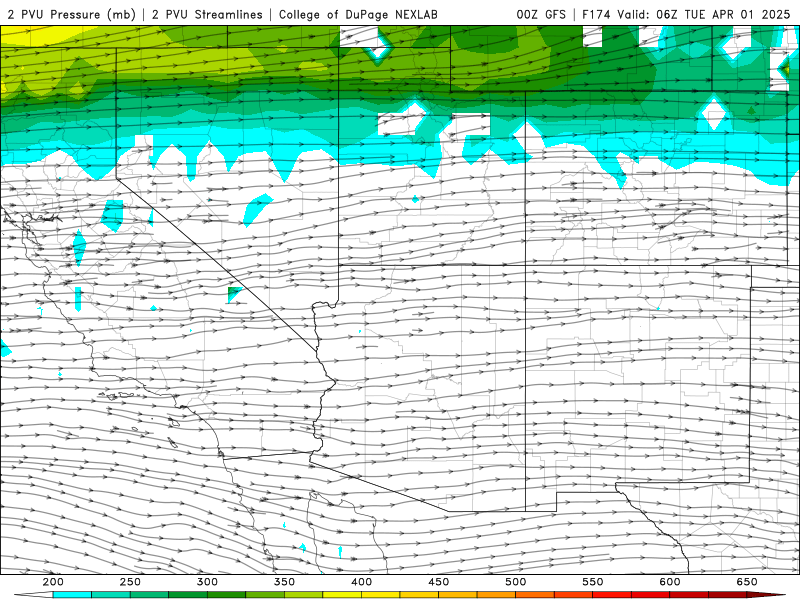Click the 'College of DuPage NEXLAB' text
Screen dimensions: 800x600
tap(358, 15)
